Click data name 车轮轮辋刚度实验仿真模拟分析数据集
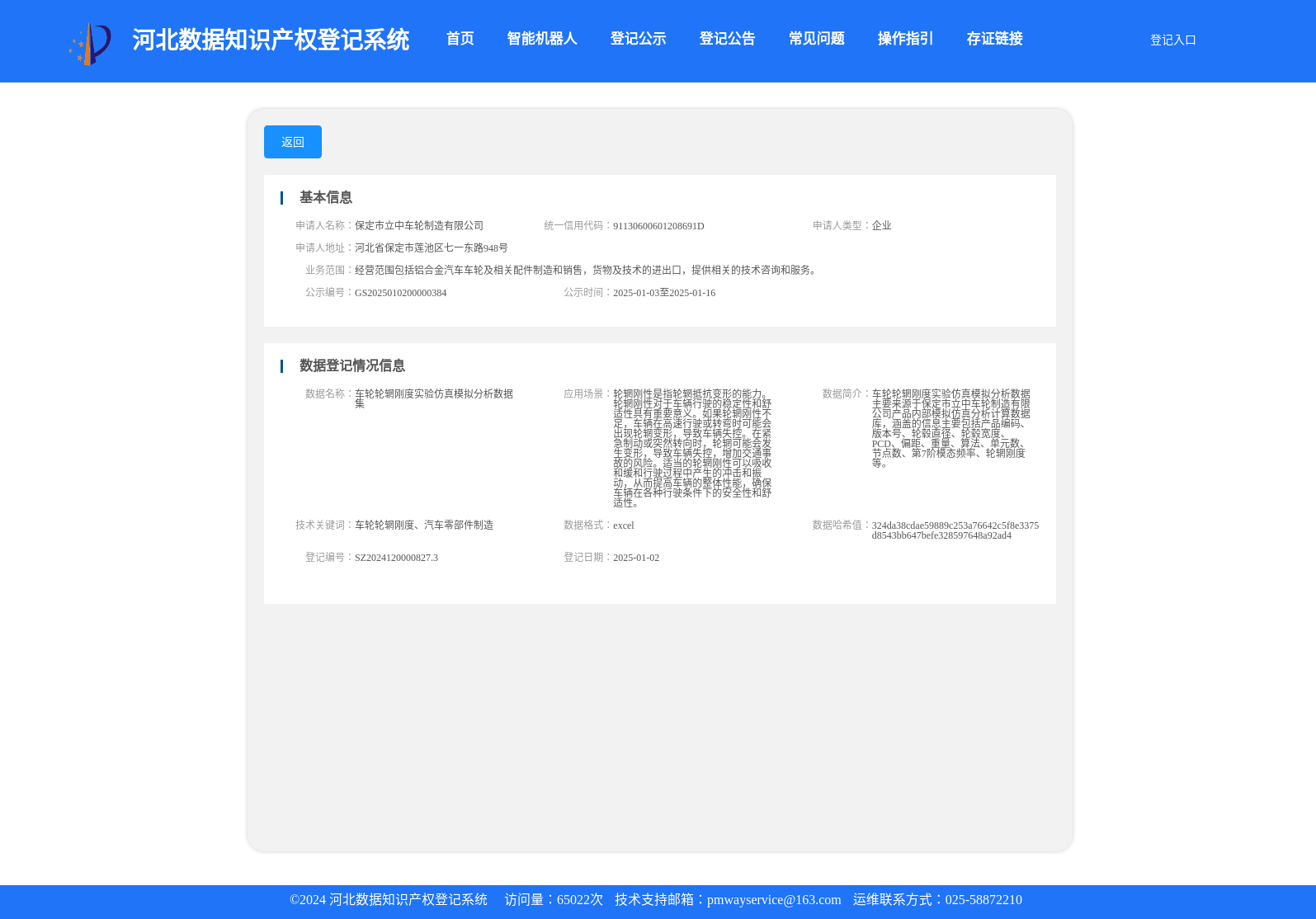The image size is (1316, 919). (434, 398)
